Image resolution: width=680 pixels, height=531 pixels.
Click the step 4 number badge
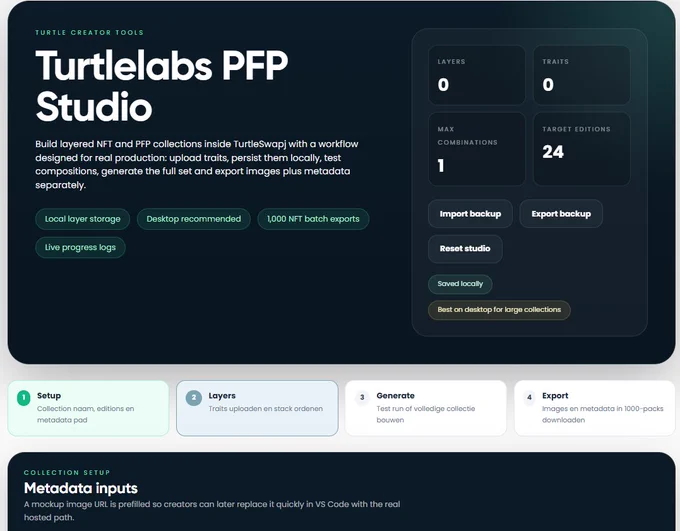pos(529,397)
